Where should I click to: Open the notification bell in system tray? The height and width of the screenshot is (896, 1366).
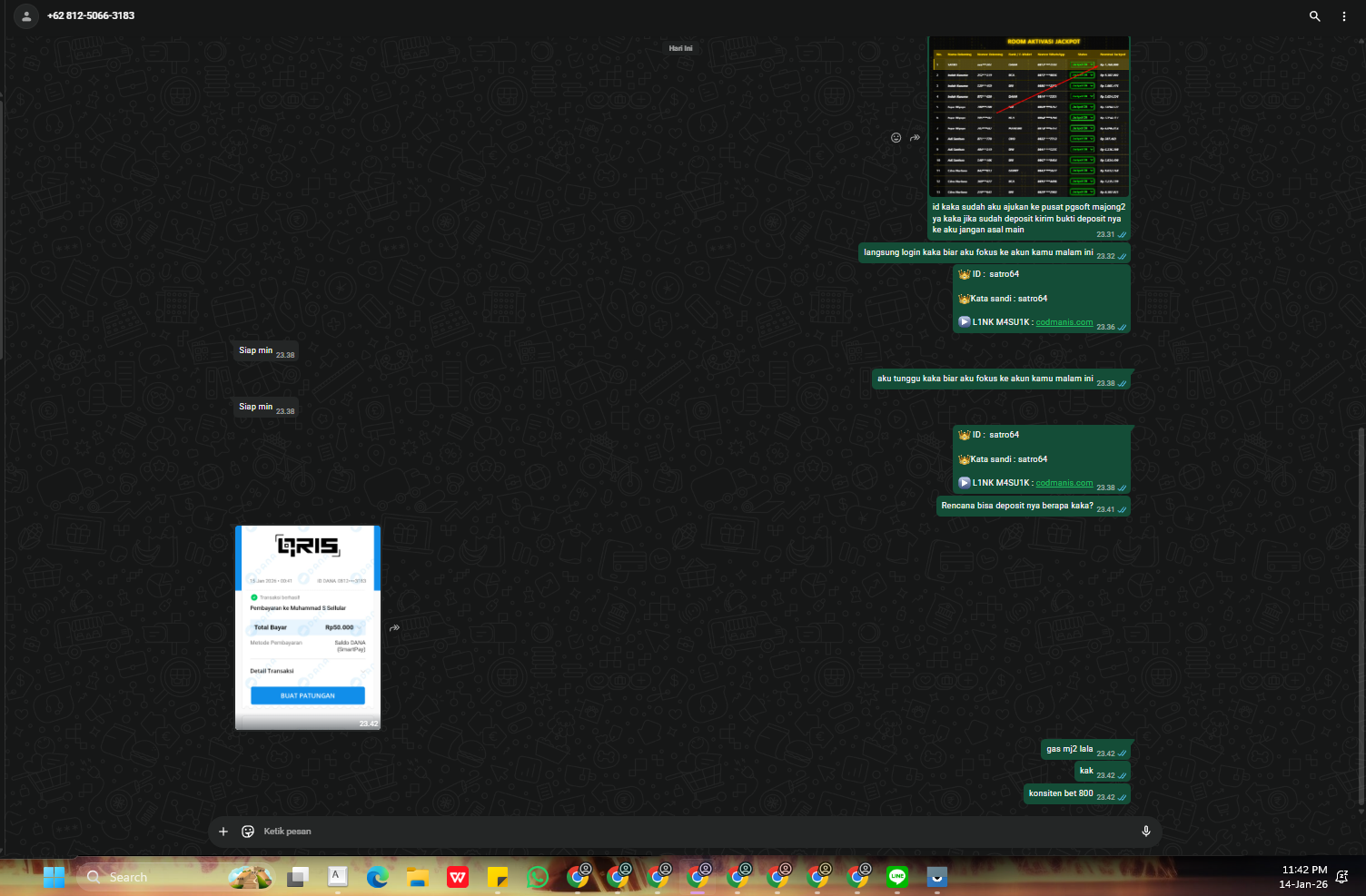[x=1342, y=877]
